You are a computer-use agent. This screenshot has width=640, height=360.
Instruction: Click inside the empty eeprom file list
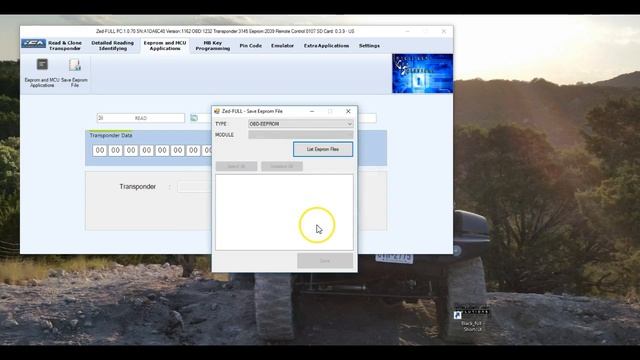(284, 212)
